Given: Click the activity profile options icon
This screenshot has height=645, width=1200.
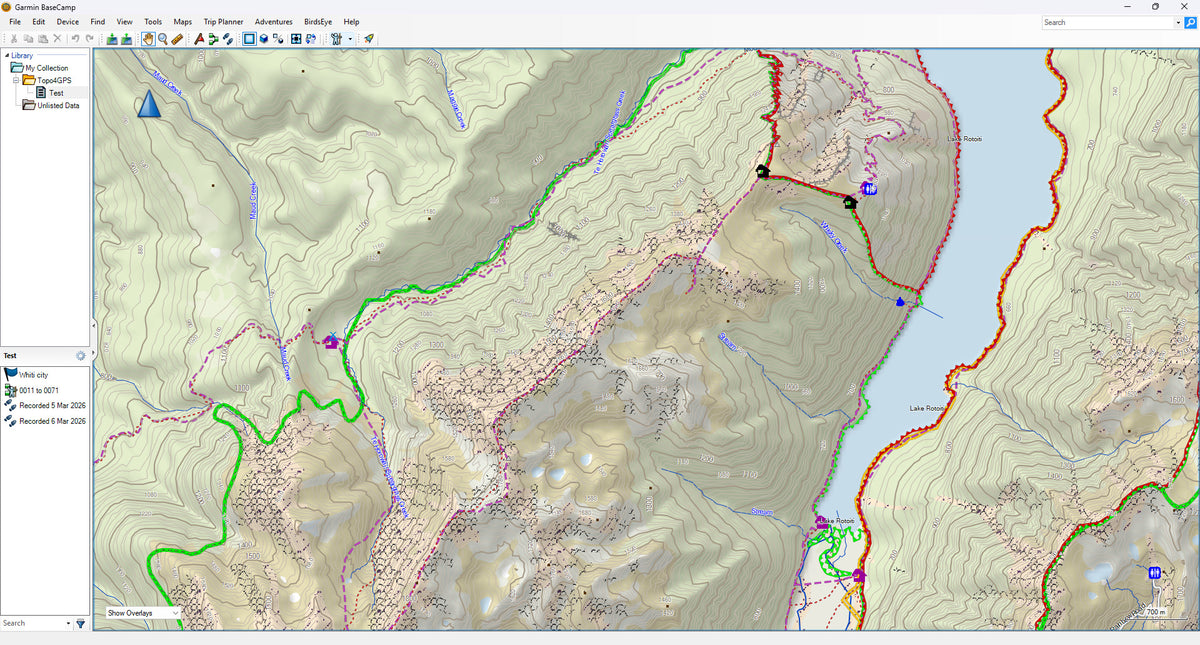Looking at the screenshot, I should pyautogui.click(x=336, y=39).
